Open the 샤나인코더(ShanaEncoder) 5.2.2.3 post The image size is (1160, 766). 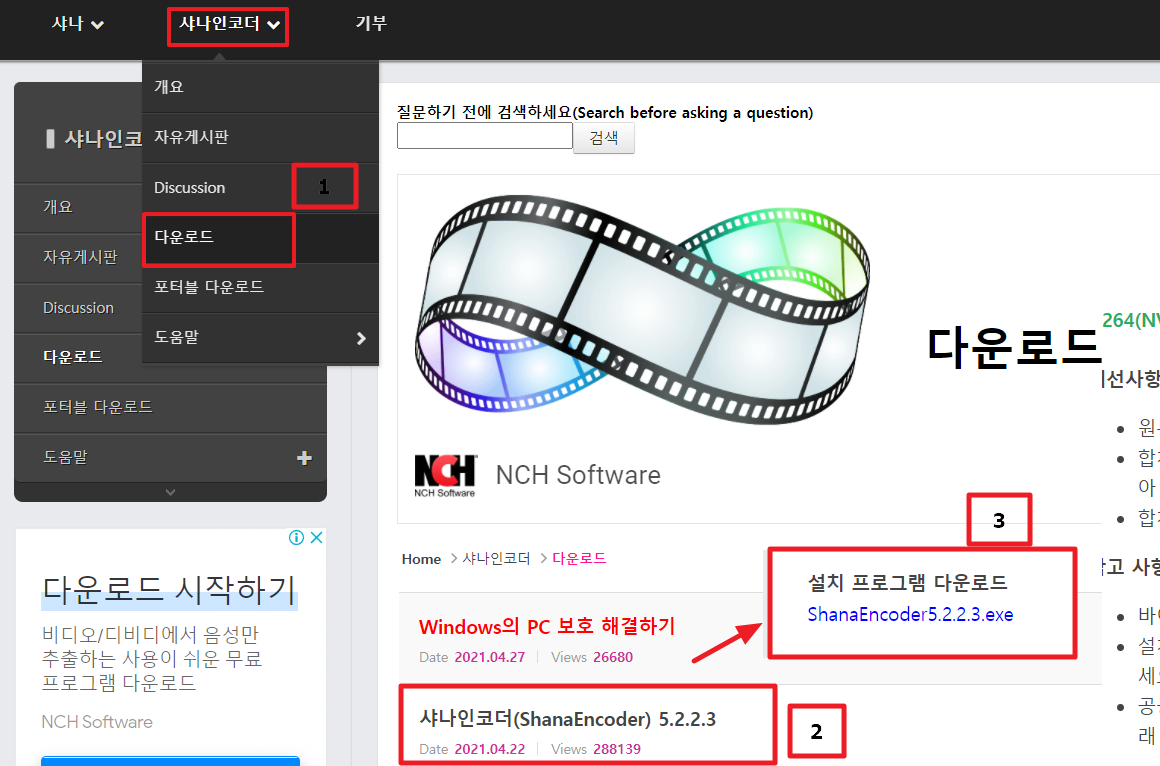click(x=568, y=719)
